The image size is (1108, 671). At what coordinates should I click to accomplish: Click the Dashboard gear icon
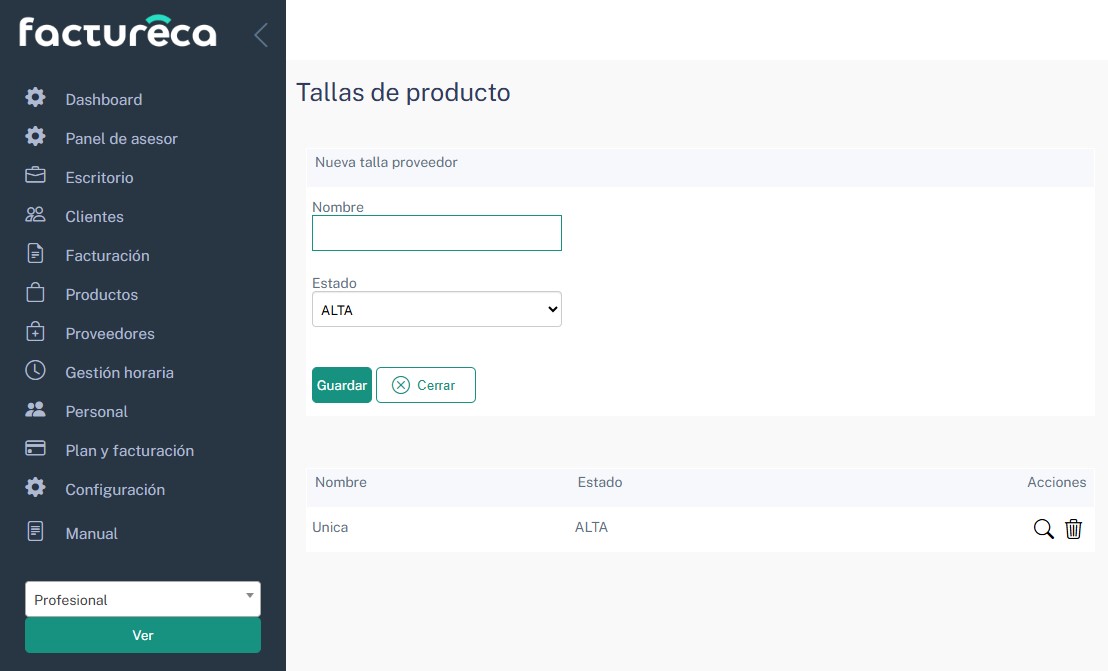click(x=35, y=98)
